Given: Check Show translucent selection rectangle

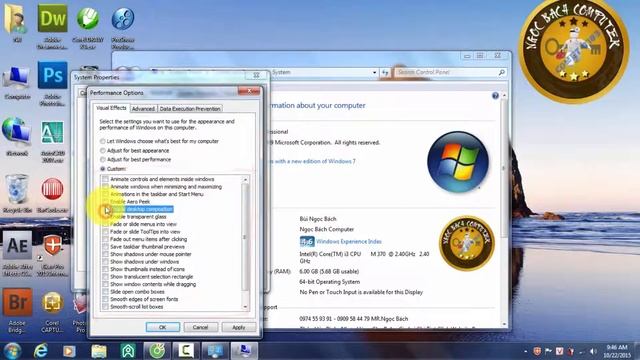Looking at the screenshot, I should pos(105,277).
